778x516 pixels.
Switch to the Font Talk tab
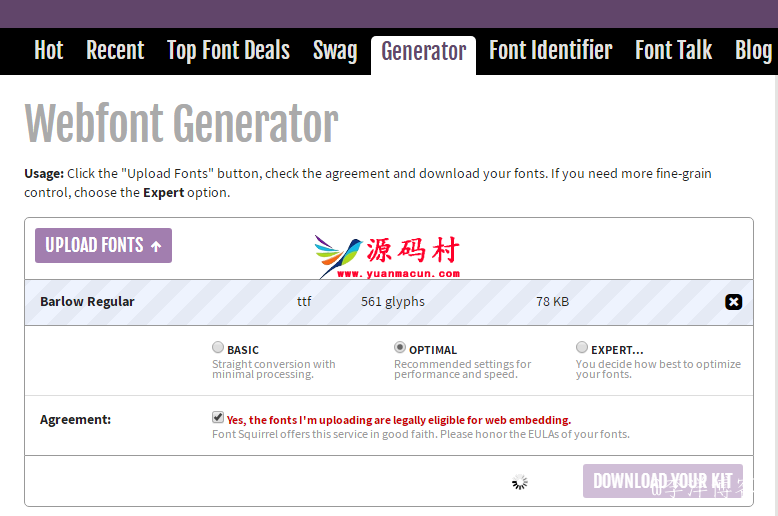(x=673, y=51)
